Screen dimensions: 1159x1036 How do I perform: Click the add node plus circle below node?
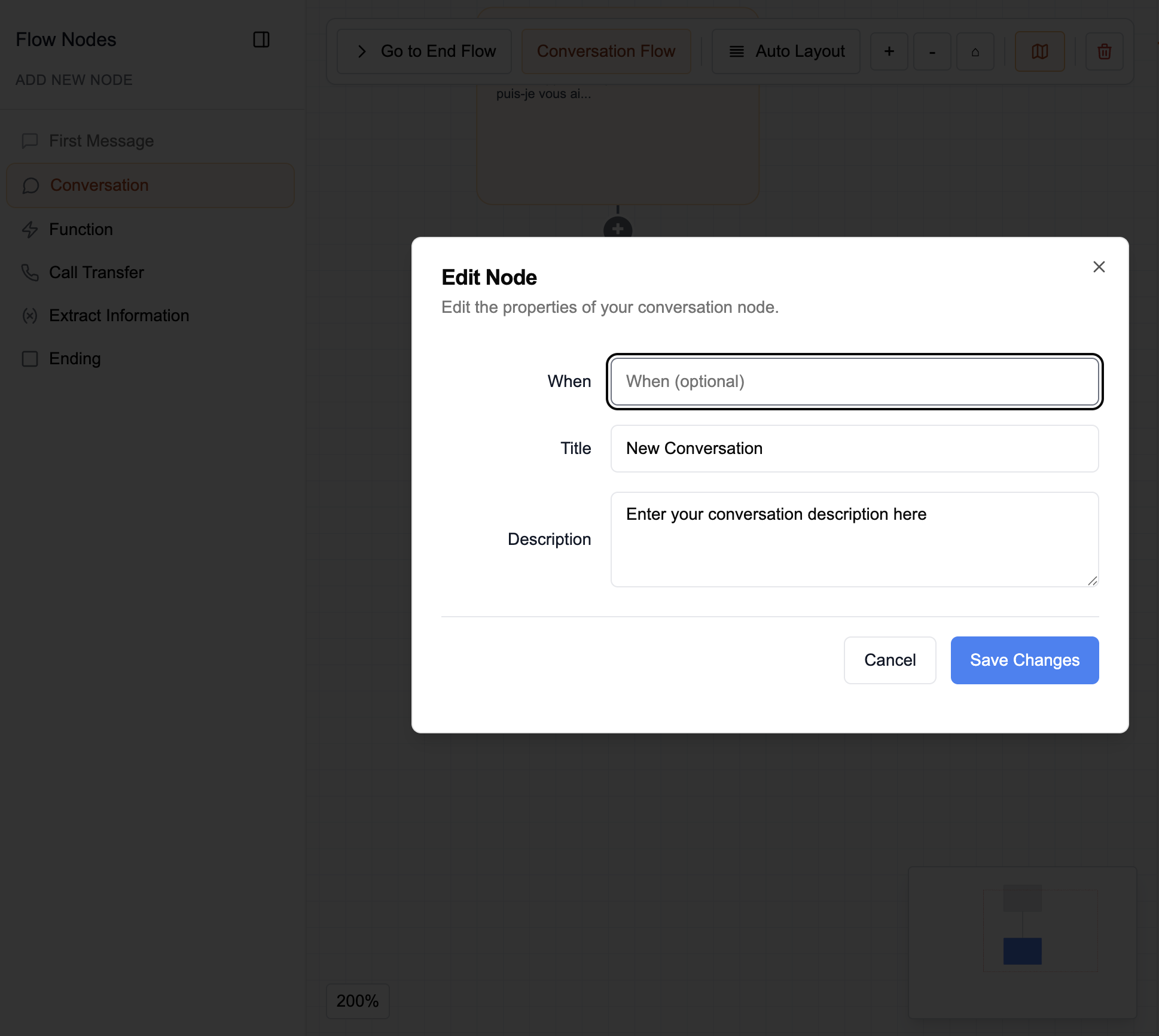[618, 228]
